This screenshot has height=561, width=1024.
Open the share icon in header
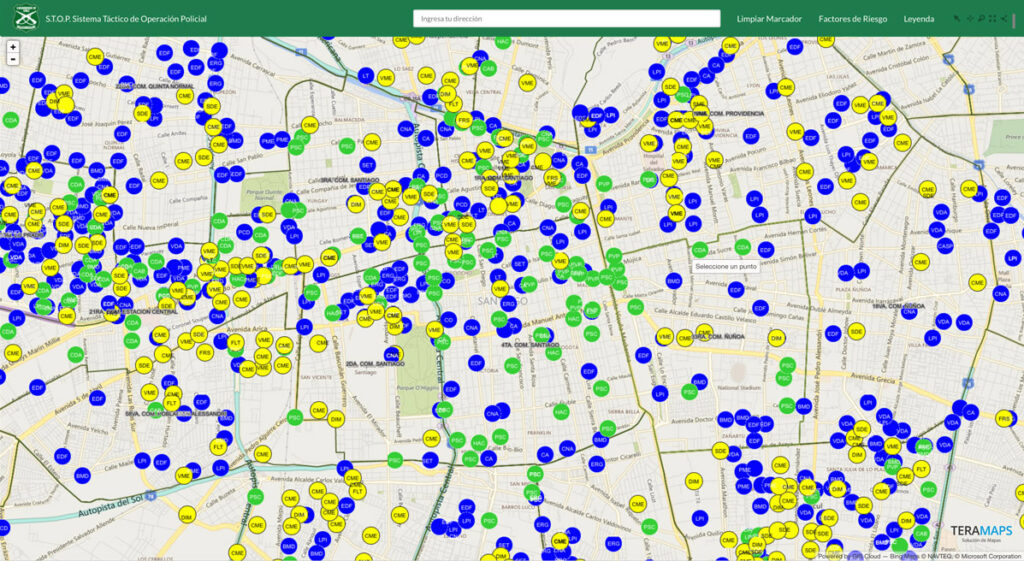[x=1004, y=18]
